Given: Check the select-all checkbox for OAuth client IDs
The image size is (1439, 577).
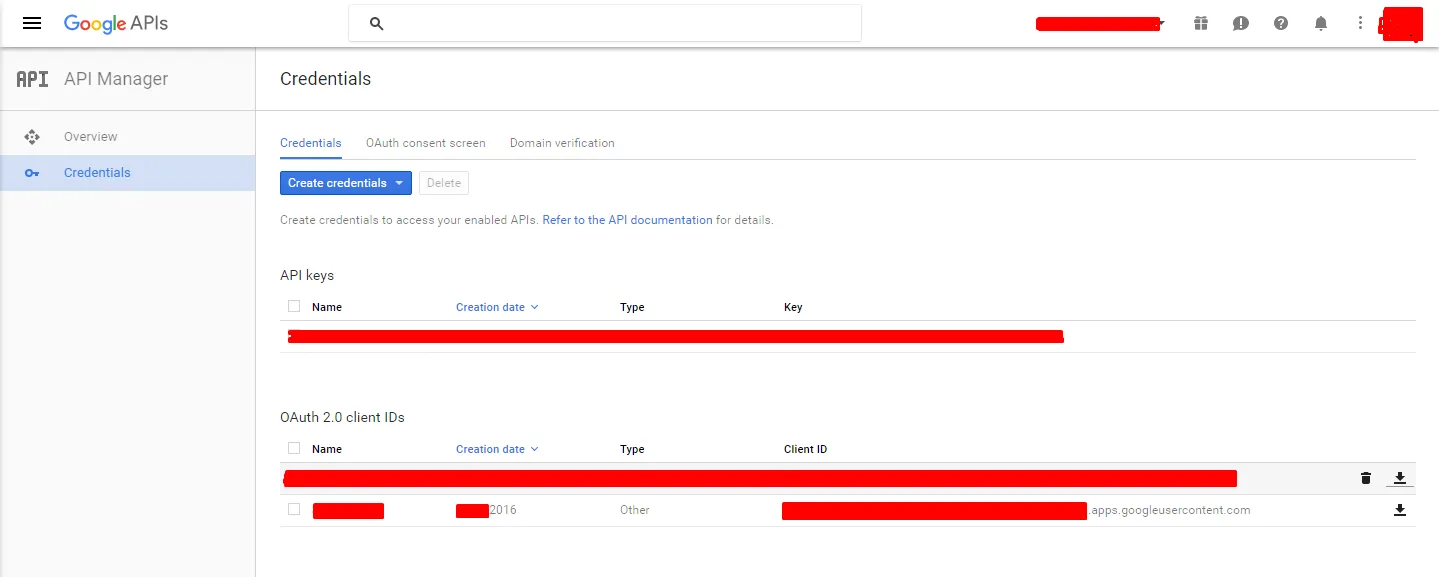Looking at the screenshot, I should (x=293, y=448).
